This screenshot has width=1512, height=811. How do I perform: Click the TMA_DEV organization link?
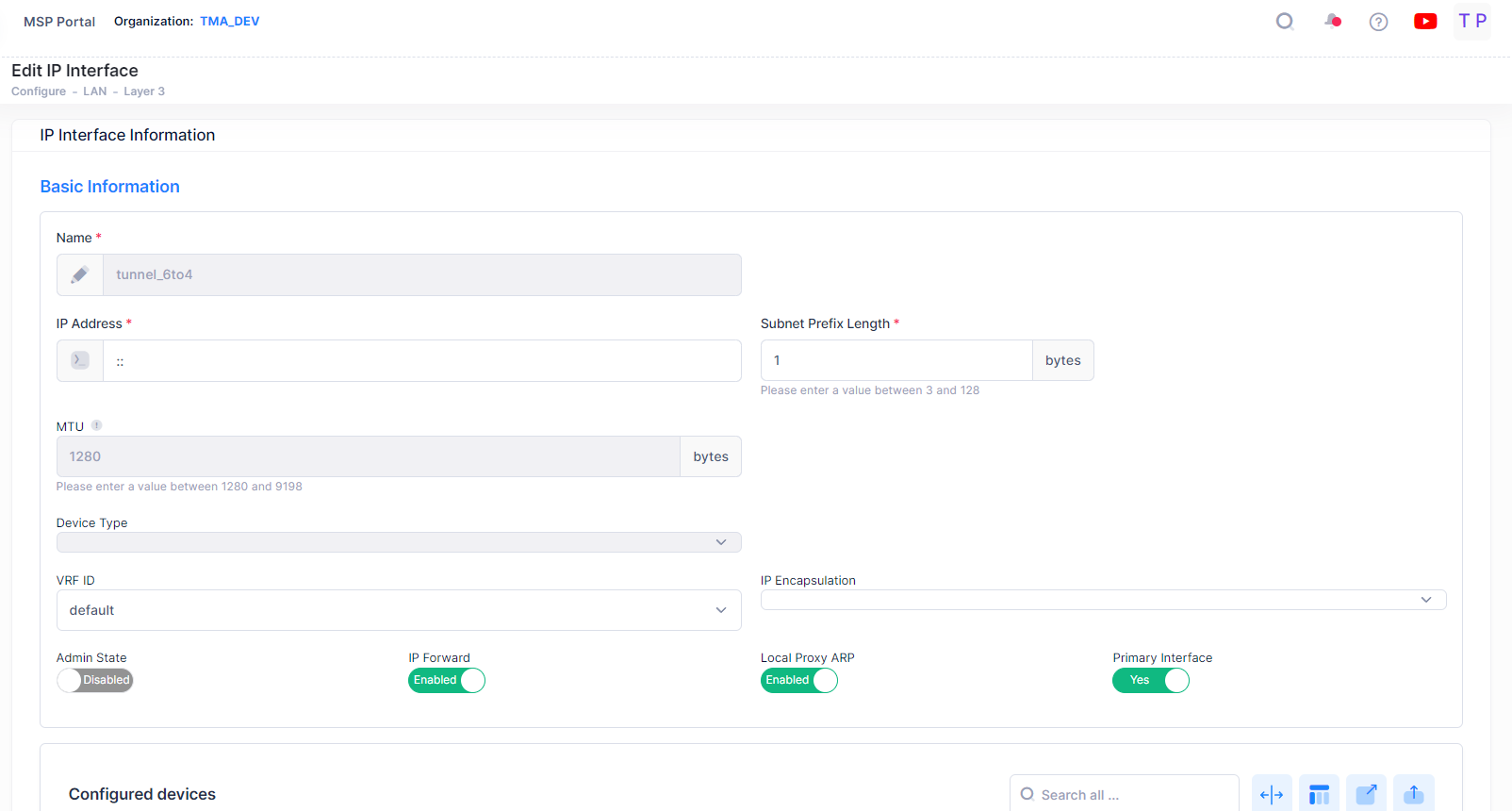[x=229, y=21]
